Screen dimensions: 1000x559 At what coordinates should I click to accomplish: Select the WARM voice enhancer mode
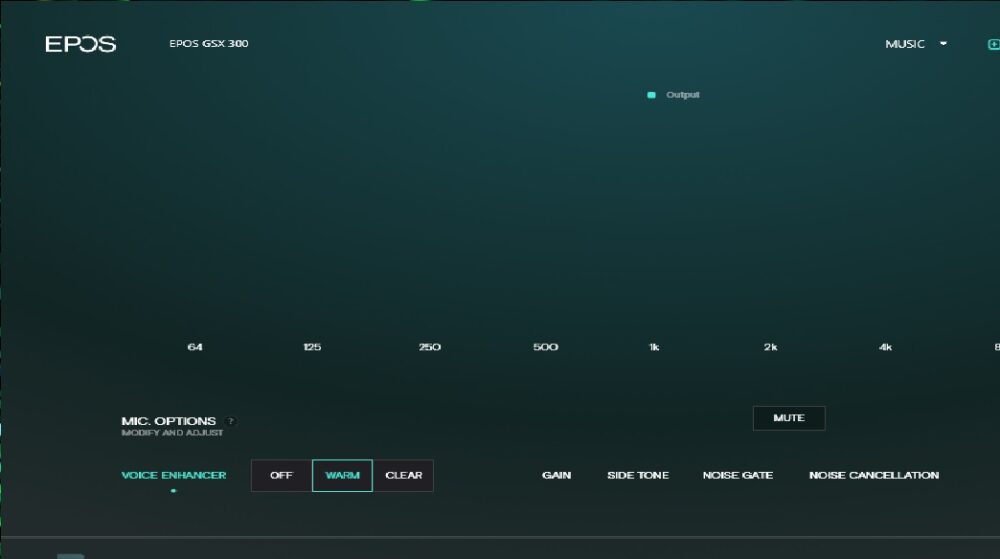[342, 475]
